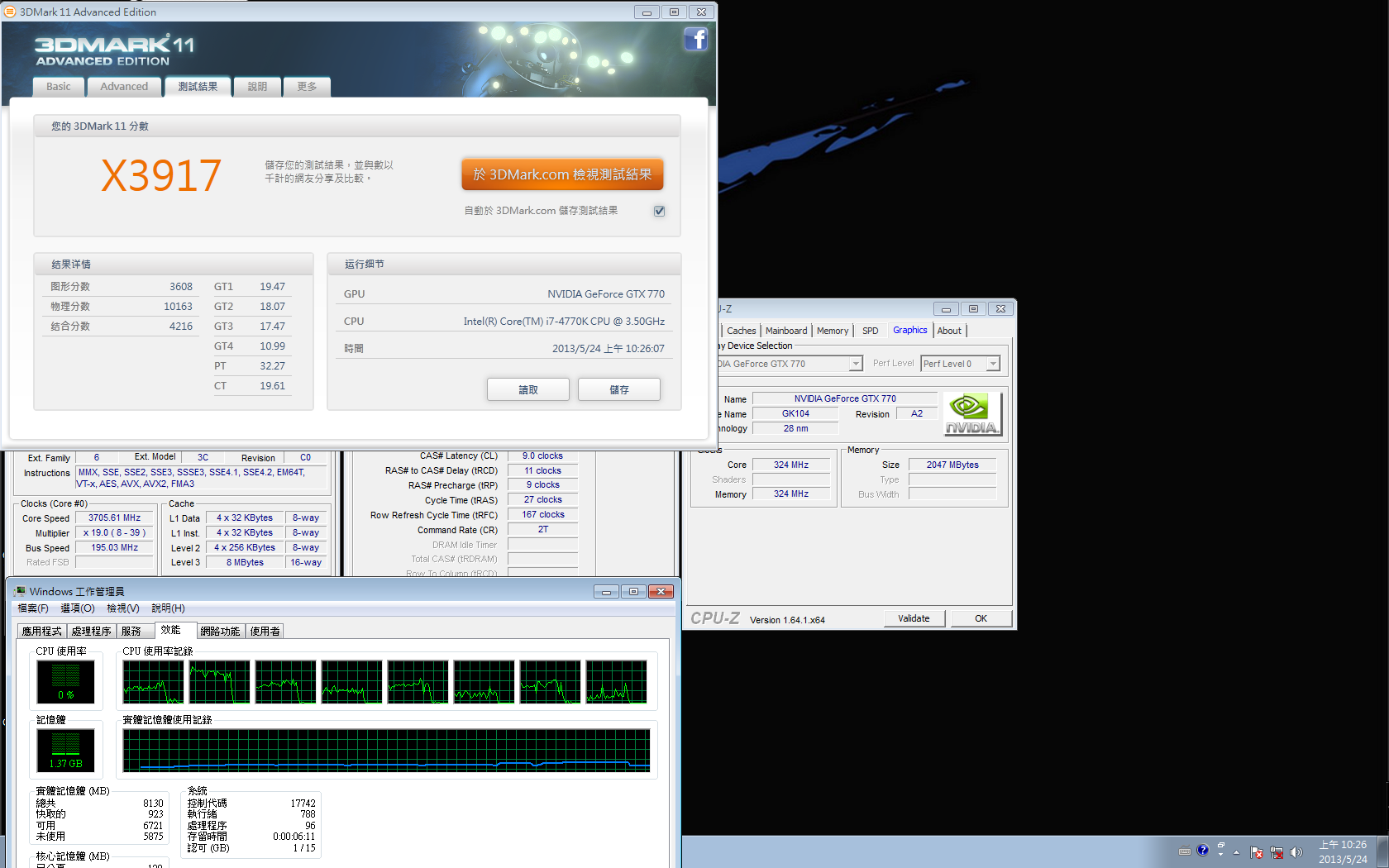This screenshot has width=1389, height=868.
Task: Click the Command Rate 2T field
Action: pos(542,530)
